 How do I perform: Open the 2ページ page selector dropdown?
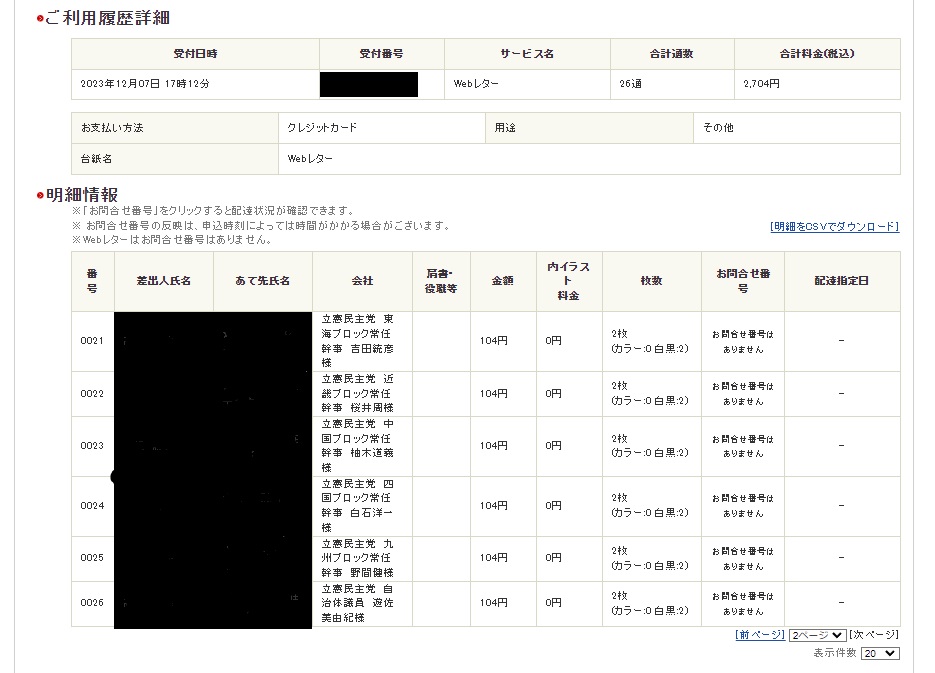point(817,635)
